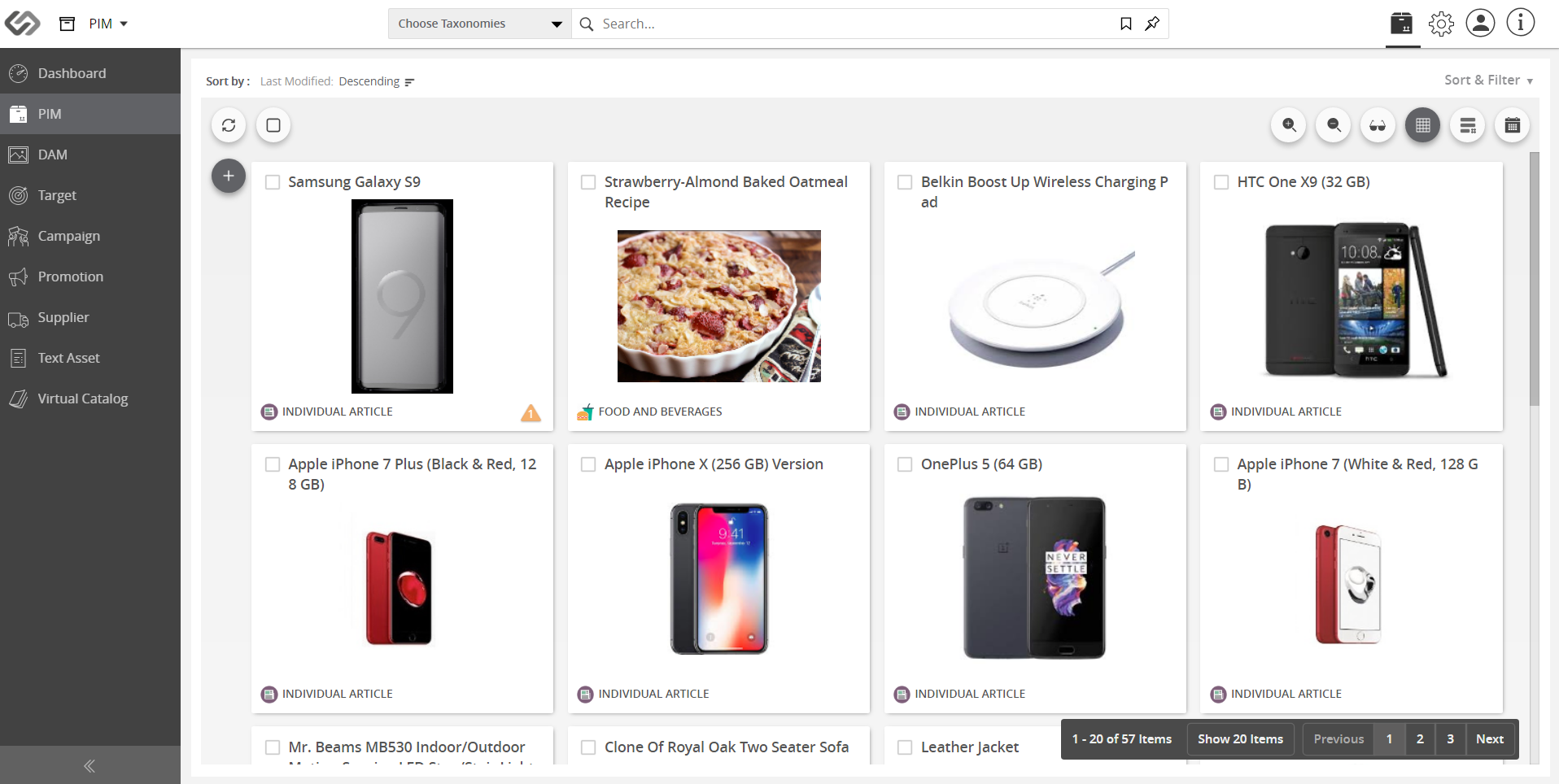The image size is (1559, 784).
Task: Check the Samsung Galaxy S9 checkbox
Action: [x=273, y=182]
